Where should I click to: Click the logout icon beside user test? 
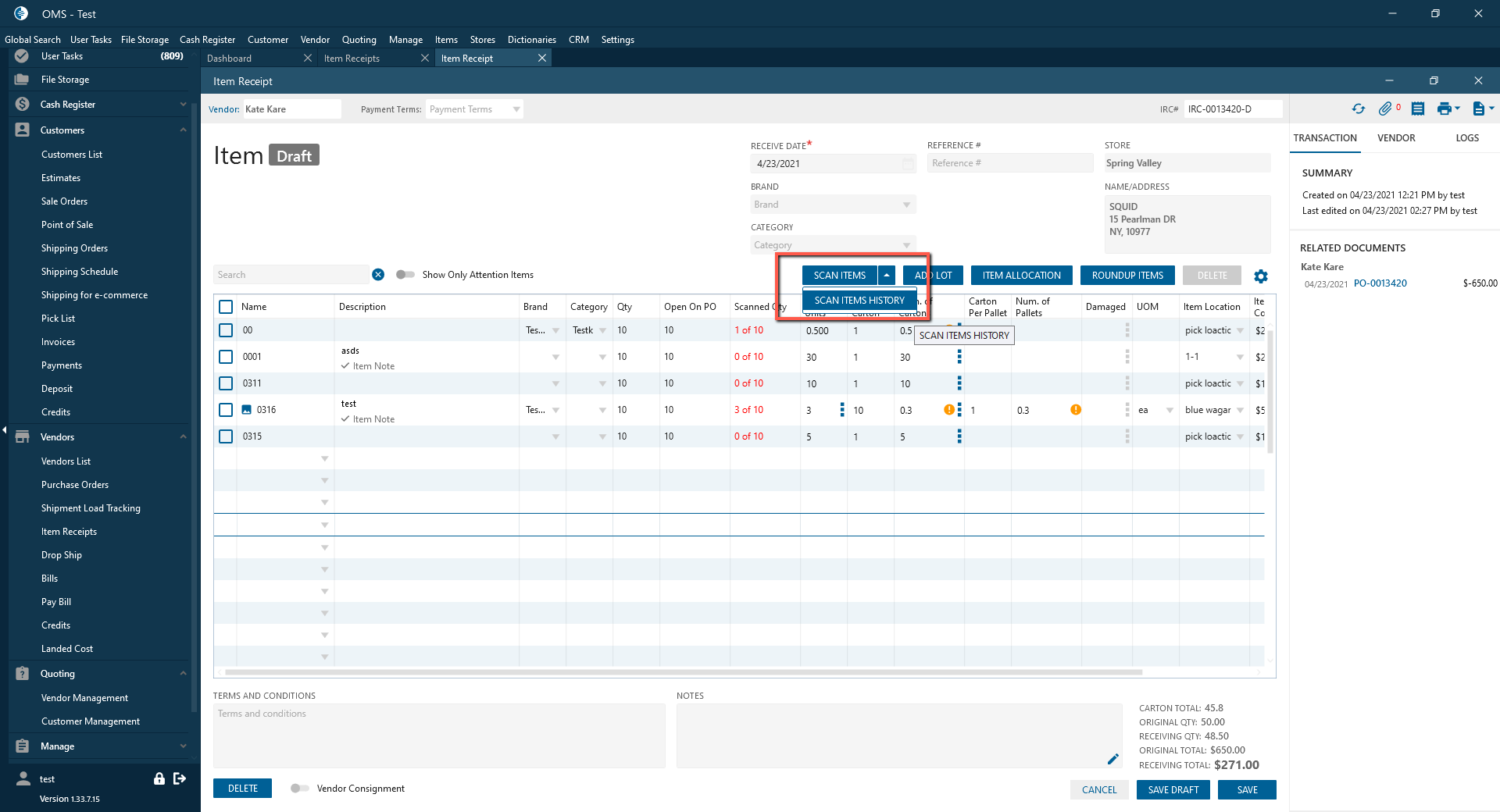[x=180, y=778]
